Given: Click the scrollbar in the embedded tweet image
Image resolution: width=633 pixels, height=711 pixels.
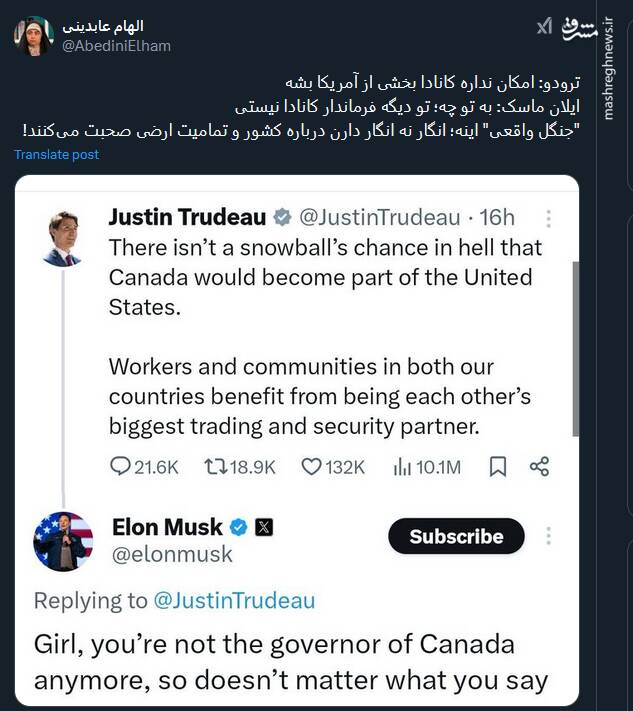Looking at the screenshot, I should (574, 350).
